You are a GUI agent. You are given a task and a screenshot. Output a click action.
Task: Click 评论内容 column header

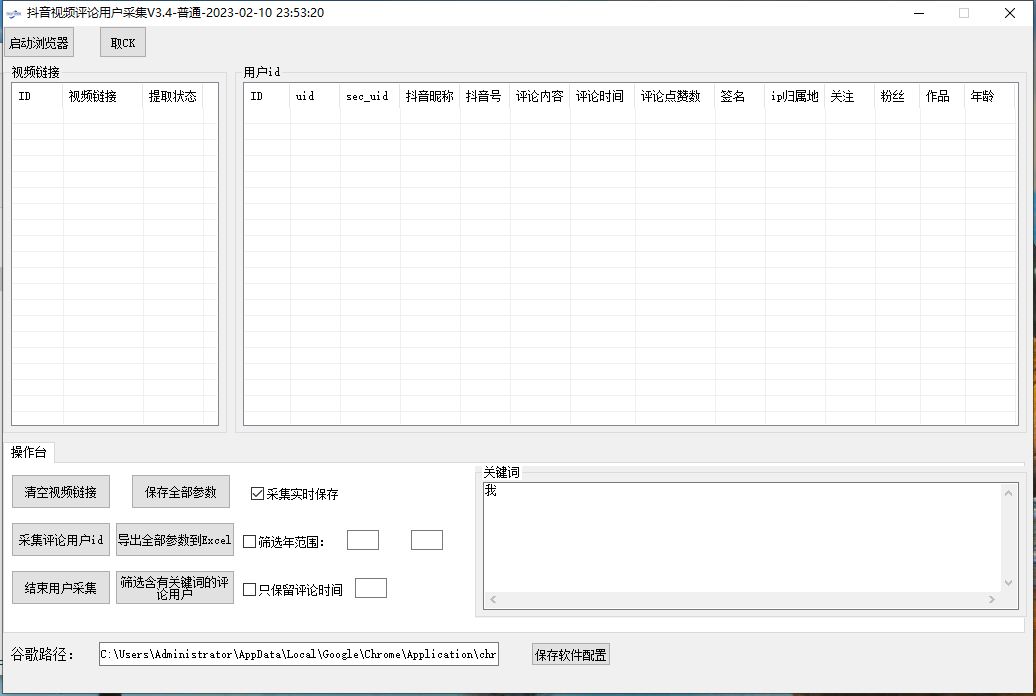(539, 97)
